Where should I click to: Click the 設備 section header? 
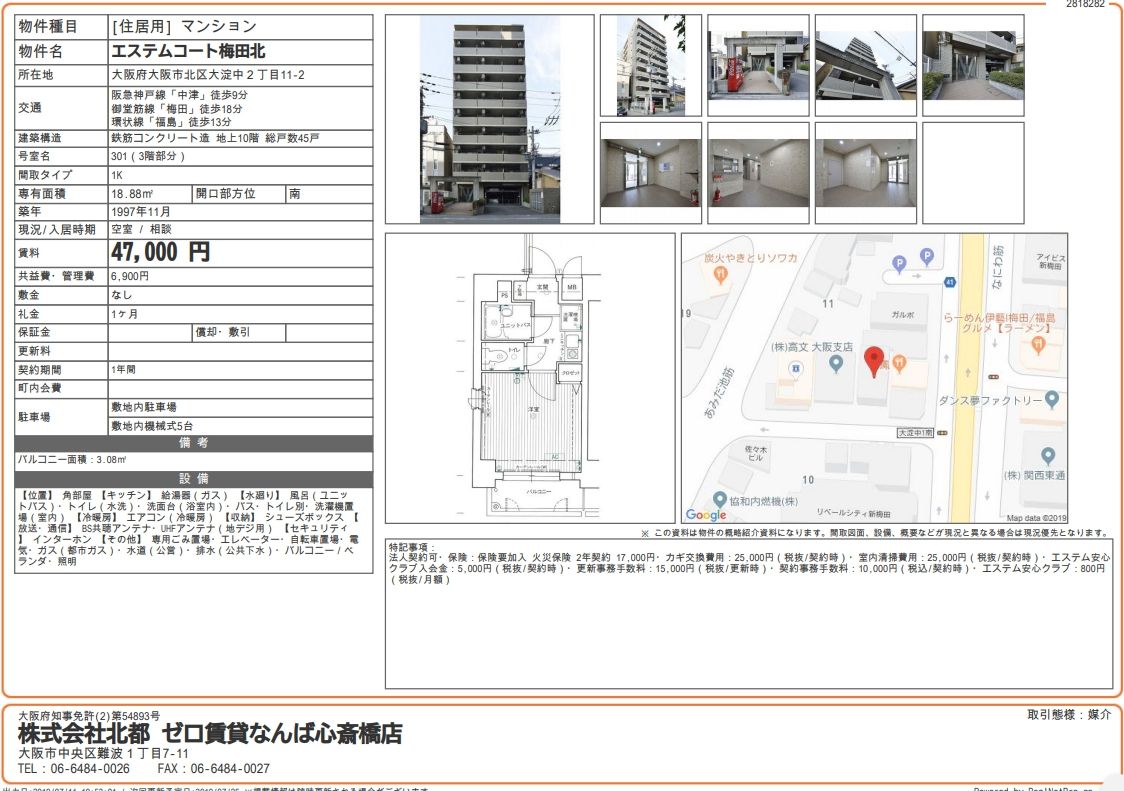[x=194, y=478]
